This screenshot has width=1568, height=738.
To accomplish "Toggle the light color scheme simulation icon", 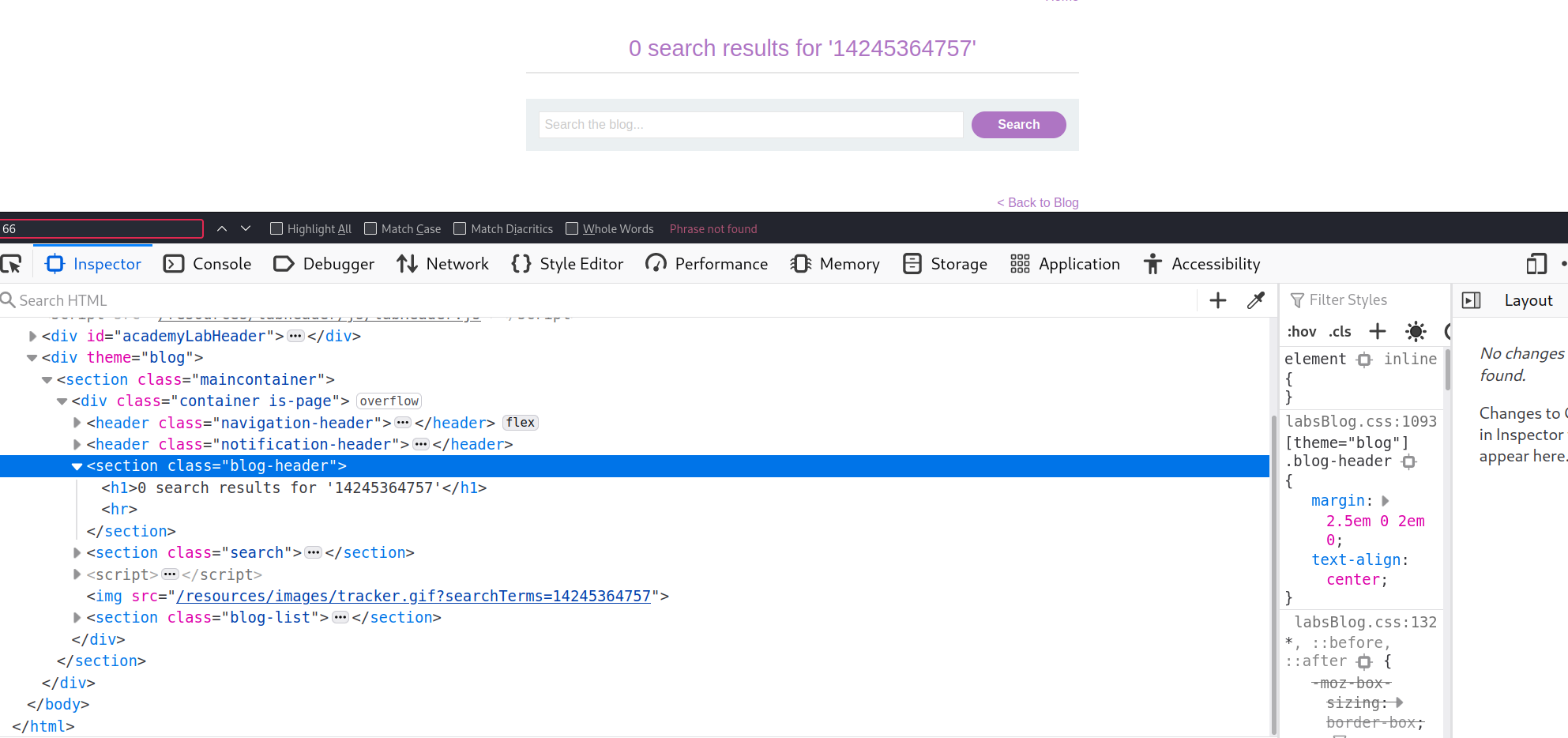I will tap(1416, 331).
